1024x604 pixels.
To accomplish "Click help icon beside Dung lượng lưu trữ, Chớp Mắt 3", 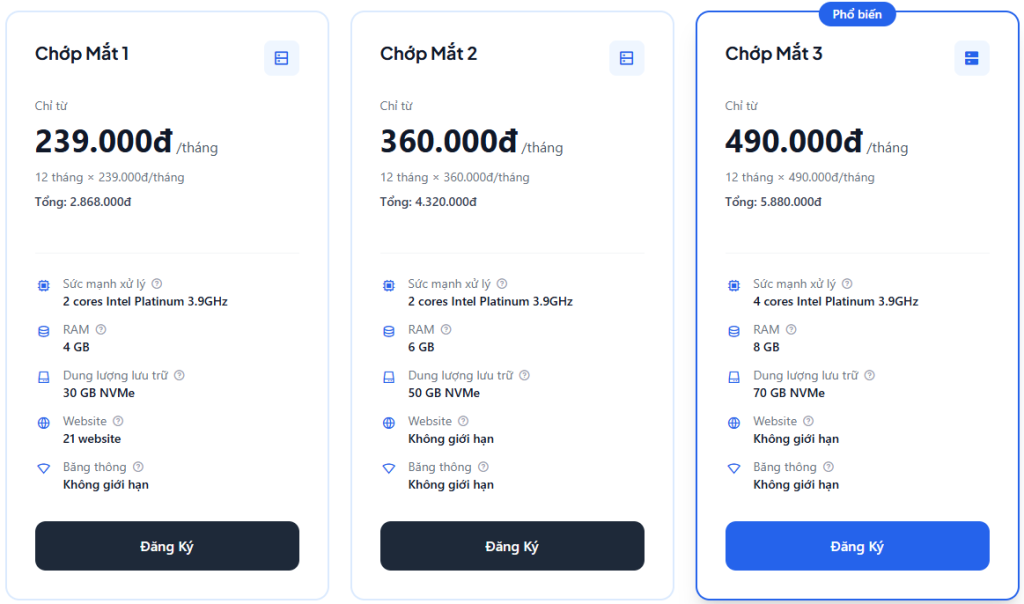I will coord(869,376).
